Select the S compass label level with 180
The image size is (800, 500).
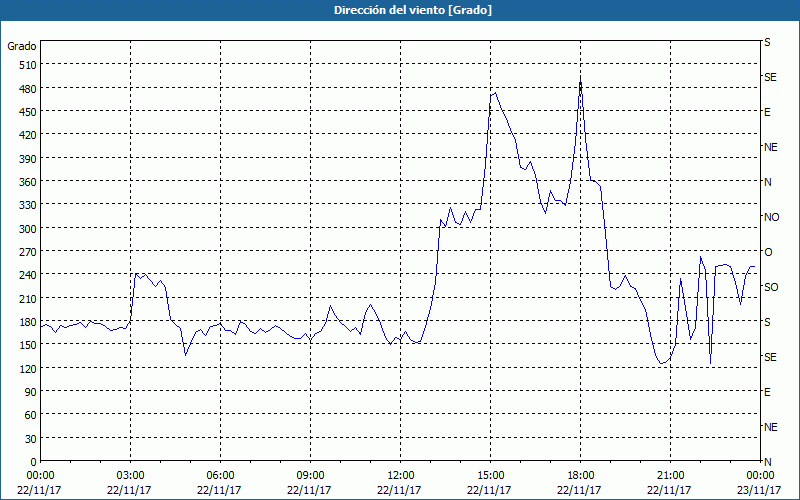(x=767, y=322)
